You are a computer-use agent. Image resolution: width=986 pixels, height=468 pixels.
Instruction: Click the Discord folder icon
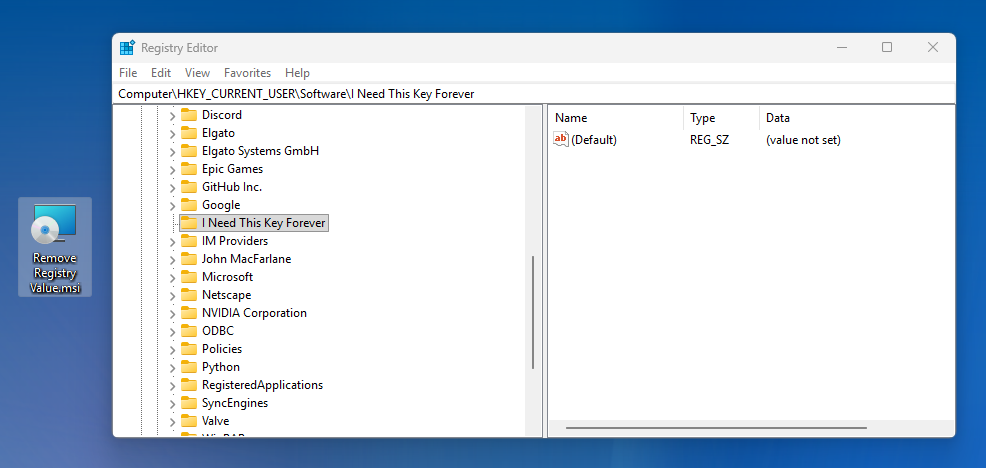click(x=189, y=115)
